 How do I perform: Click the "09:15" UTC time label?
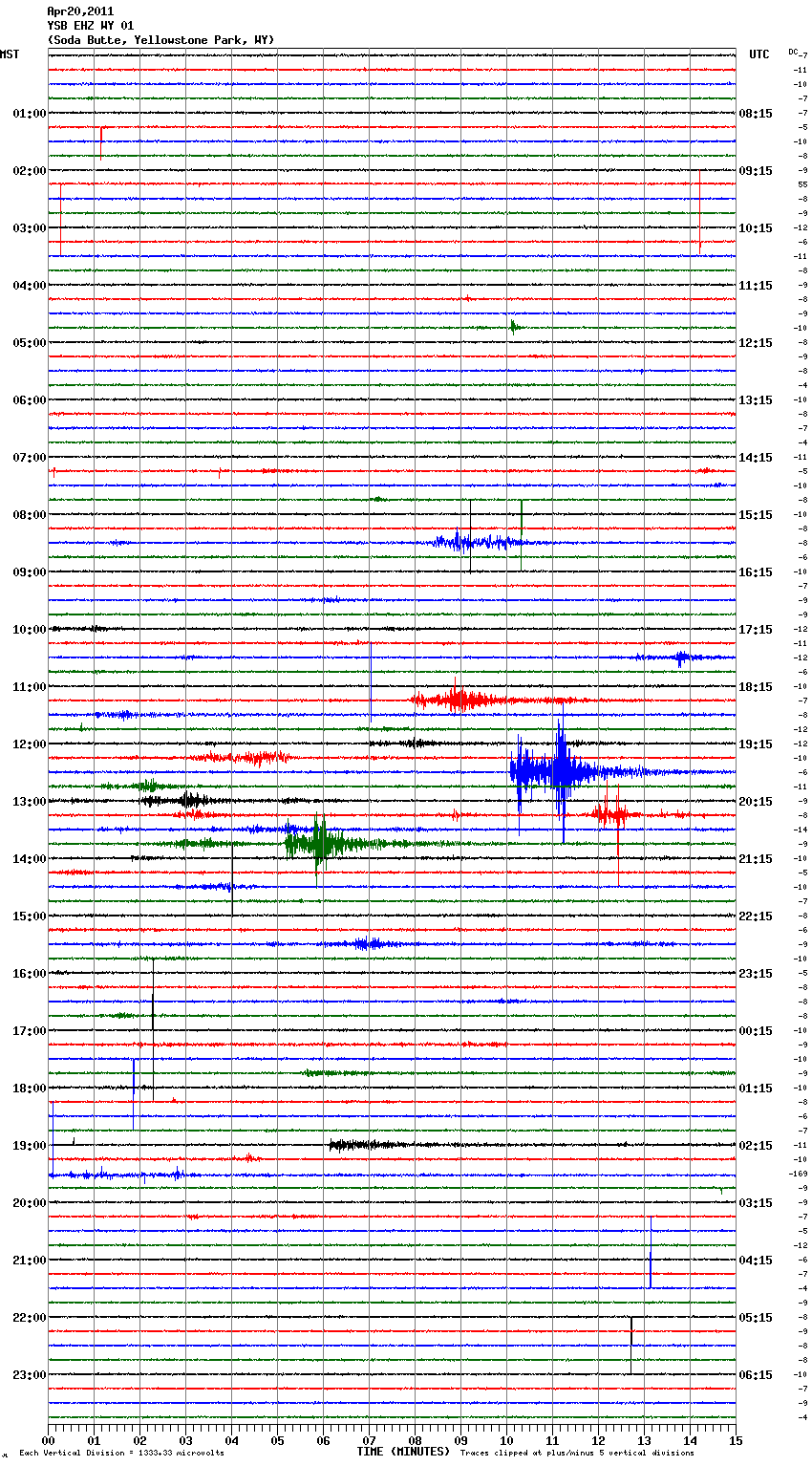coord(756,171)
